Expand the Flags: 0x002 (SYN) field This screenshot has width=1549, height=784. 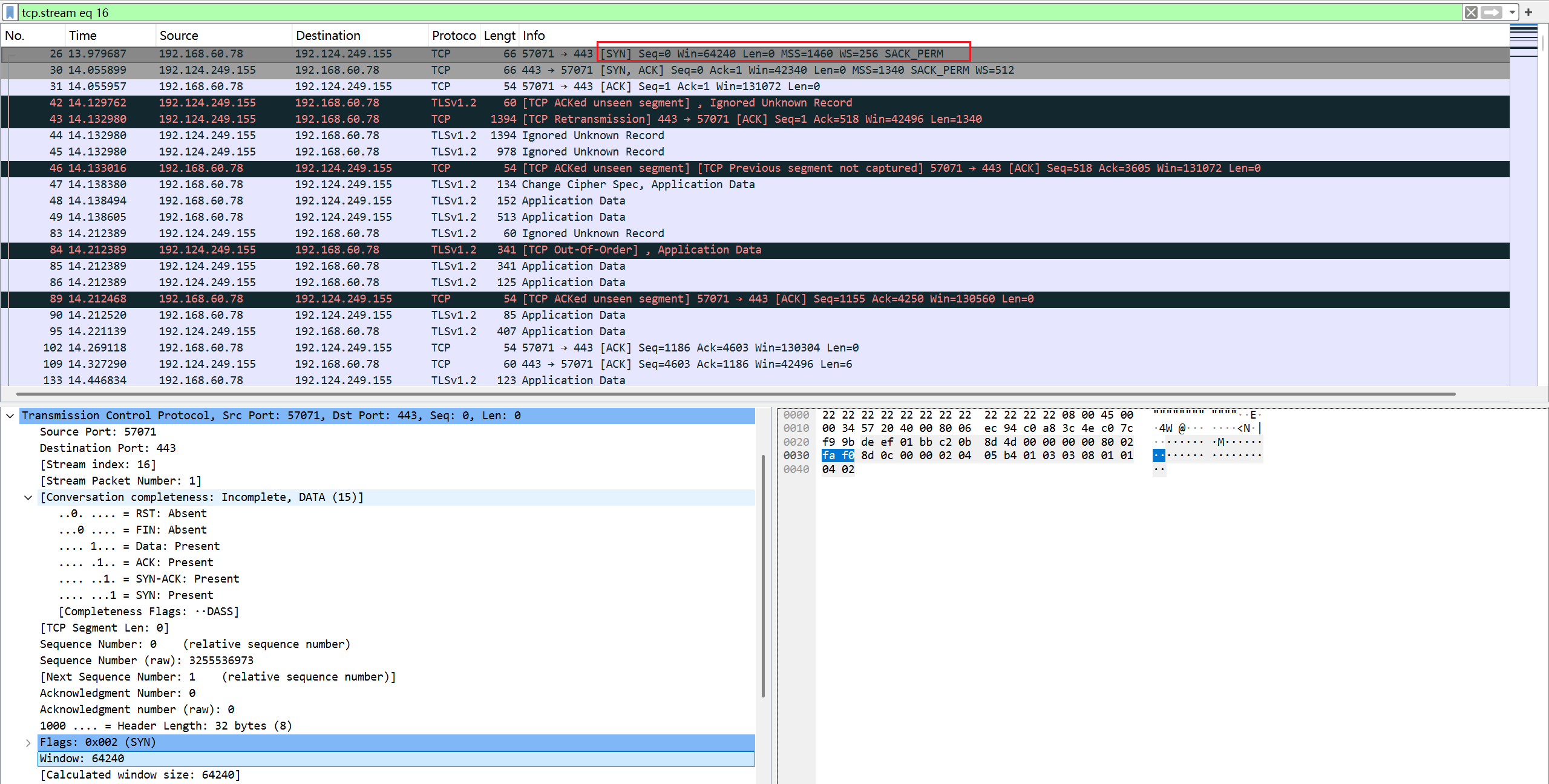(28, 742)
